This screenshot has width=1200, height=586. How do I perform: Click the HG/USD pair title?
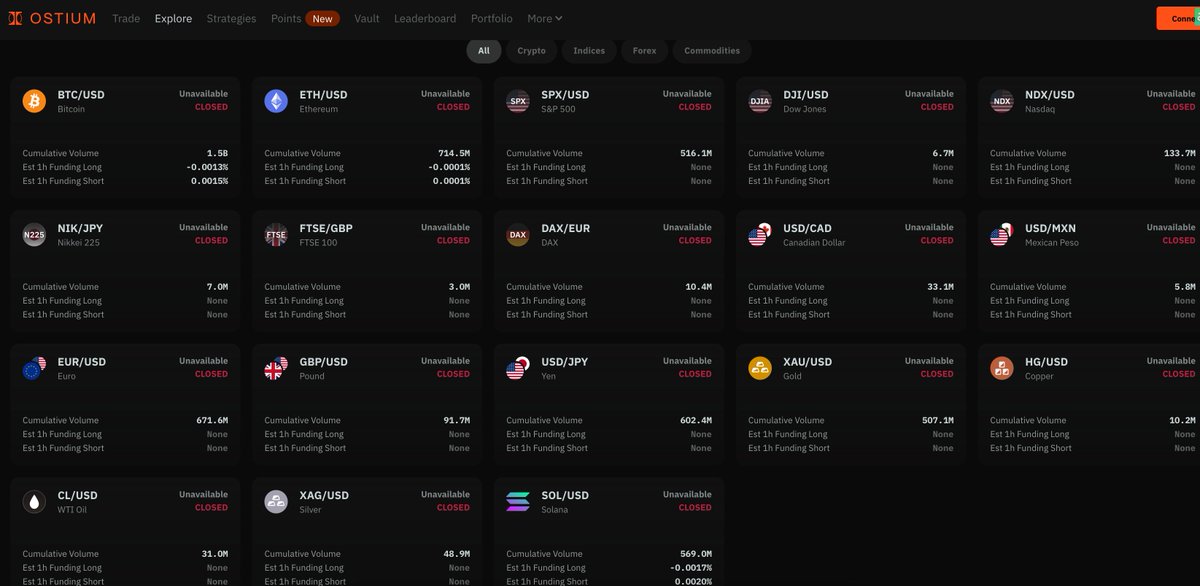1047,362
